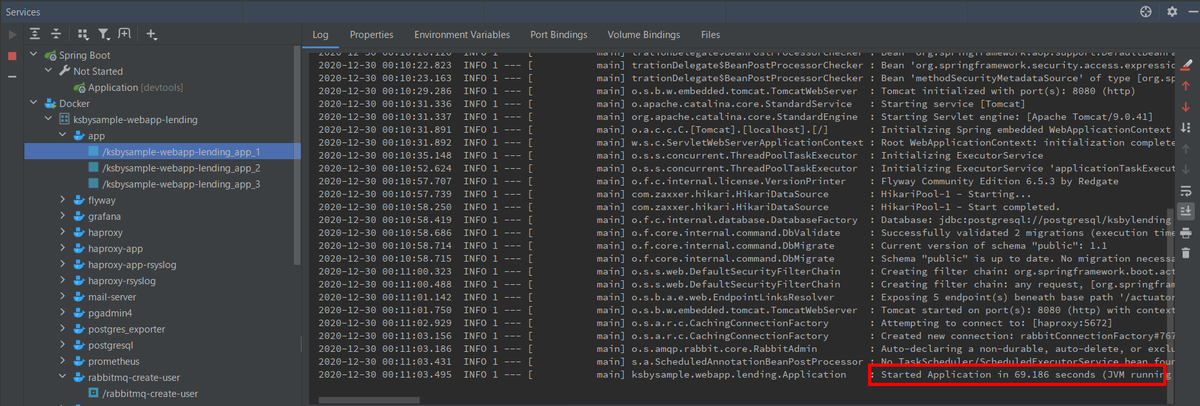This screenshot has width=1200, height=406.
Task: Select the prometheus service label
Action: (114, 360)
